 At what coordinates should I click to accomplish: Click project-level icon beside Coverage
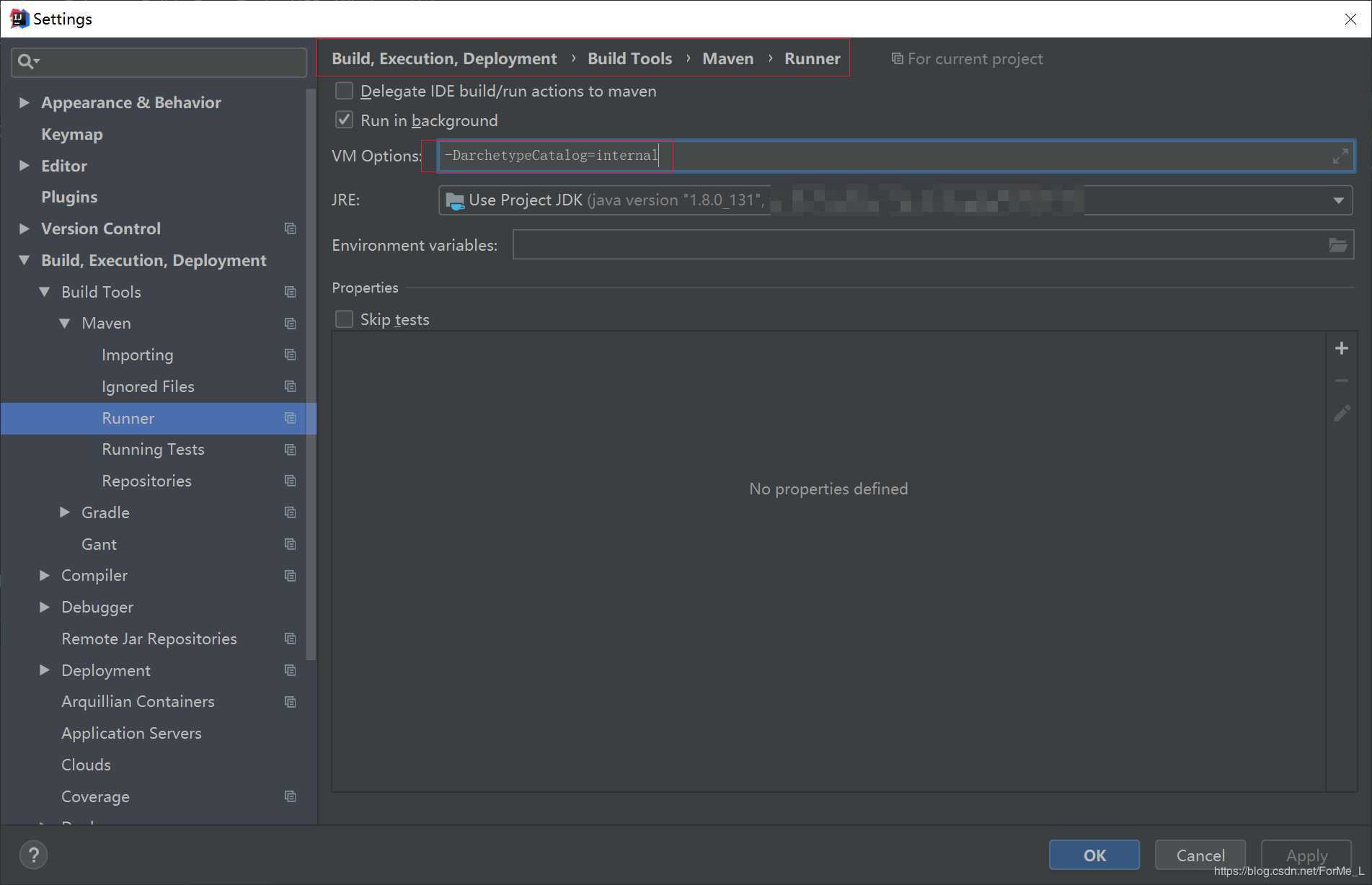[x=291, y=796]
